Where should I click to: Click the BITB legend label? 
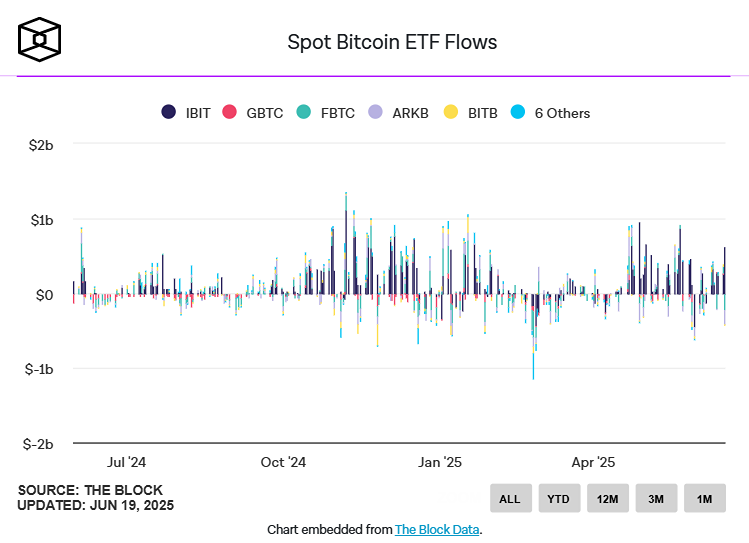483,113
